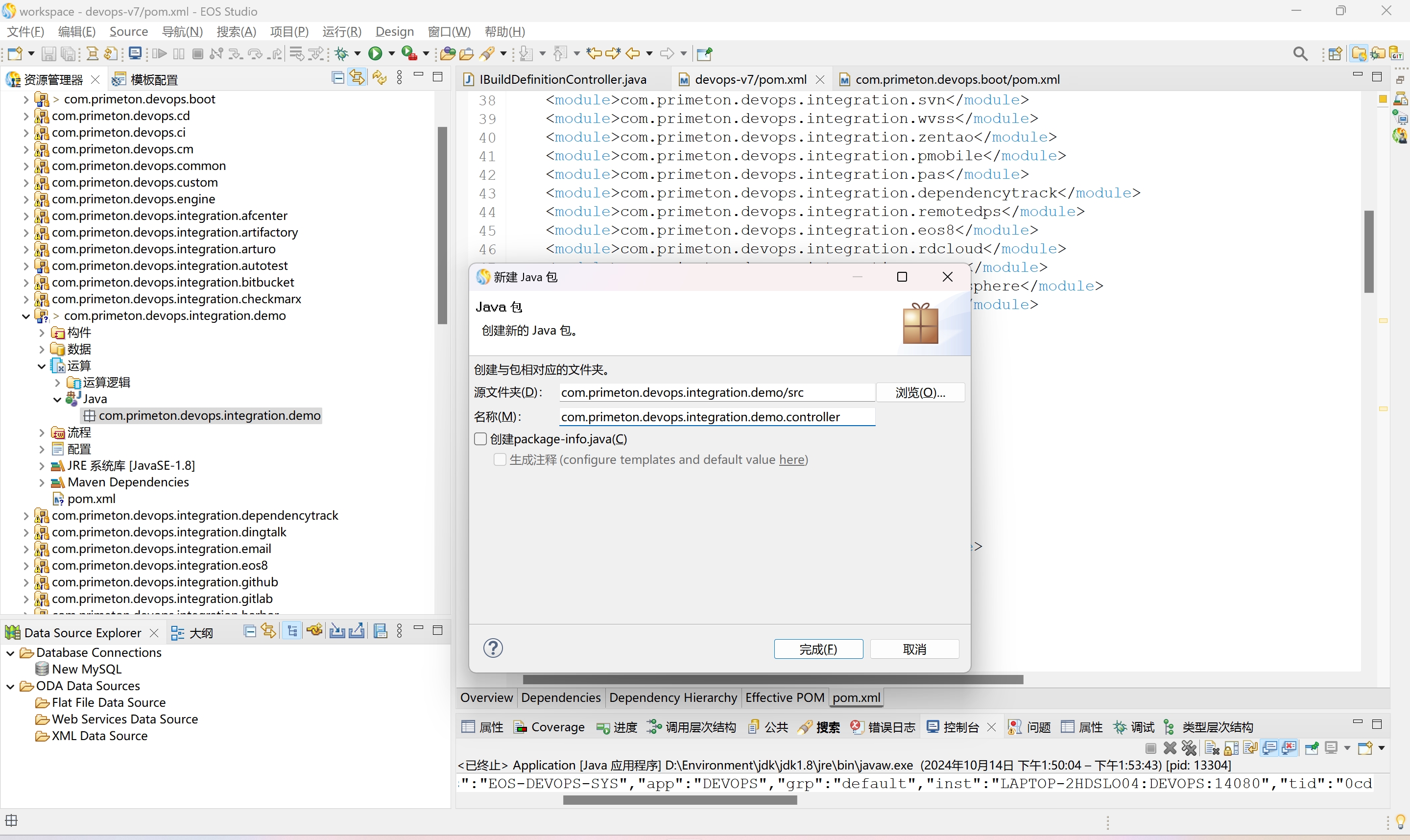Click the 浏览(O)... button
Screen dimensions: 1410x840
pyautogui.click(x=919, y=392)
